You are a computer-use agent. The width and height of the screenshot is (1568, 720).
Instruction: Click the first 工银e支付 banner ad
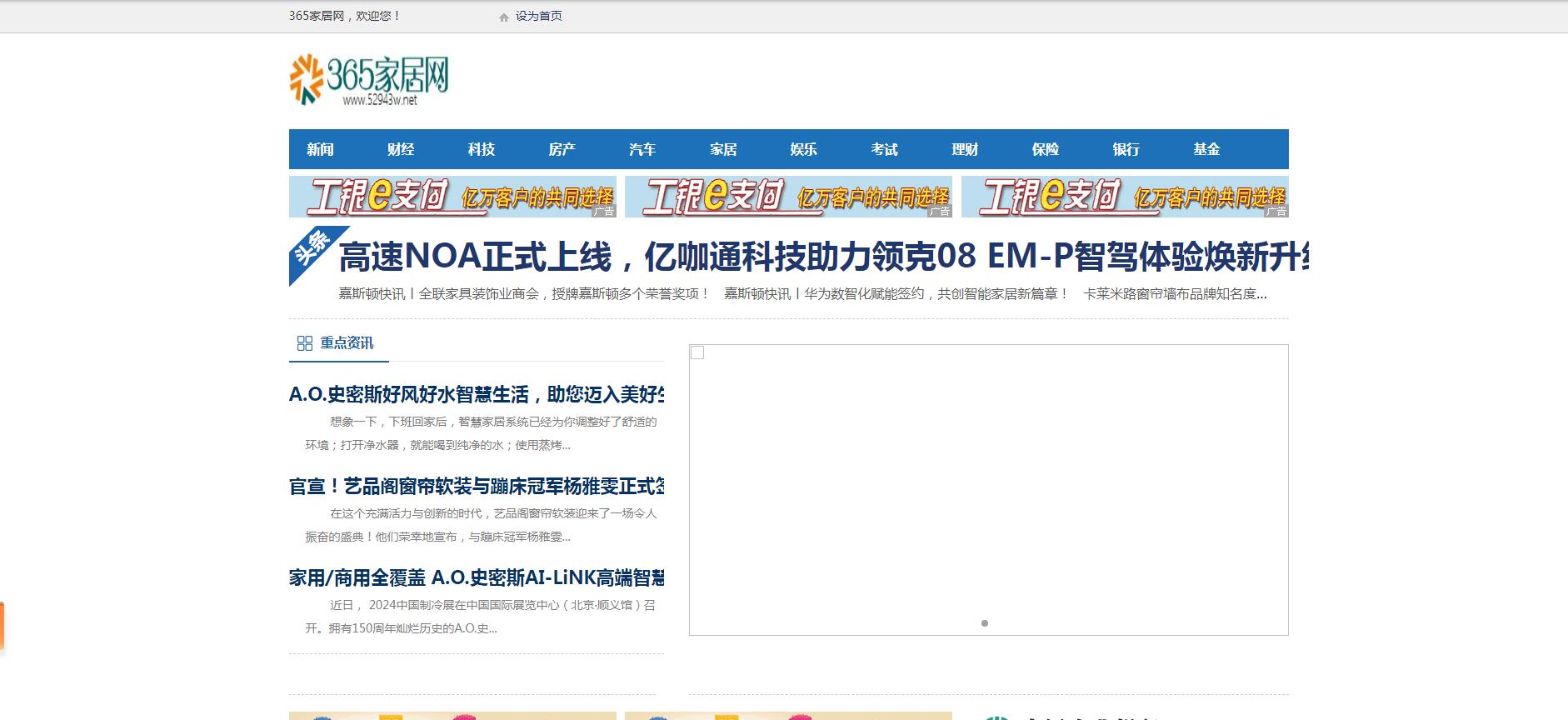pyautogui.click(x=452, y=197)
